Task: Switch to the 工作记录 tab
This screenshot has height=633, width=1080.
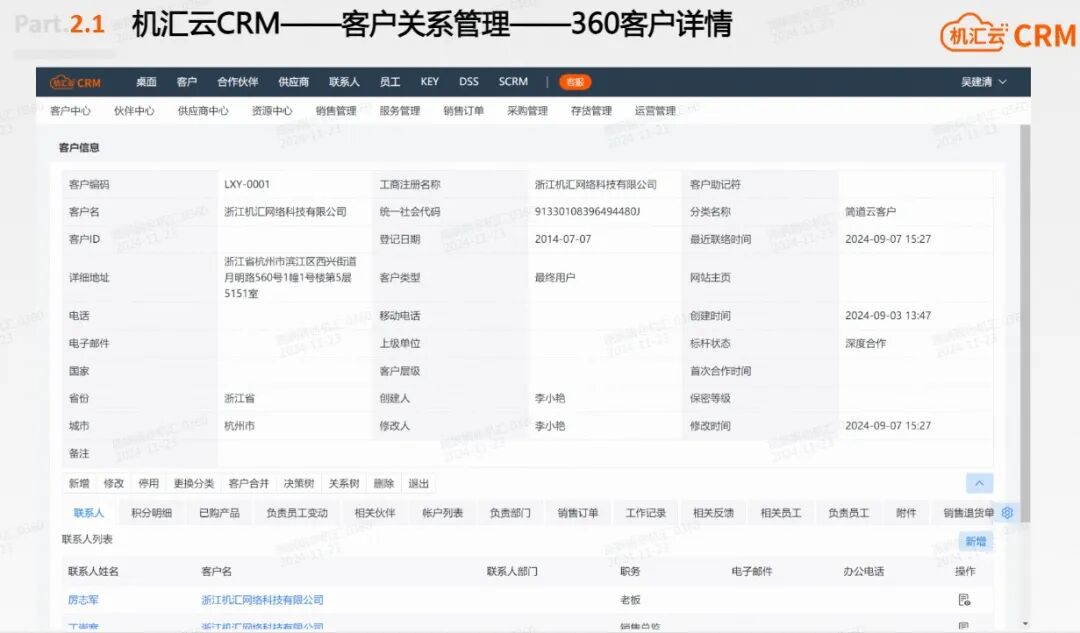Action: [x=646, y=512]
